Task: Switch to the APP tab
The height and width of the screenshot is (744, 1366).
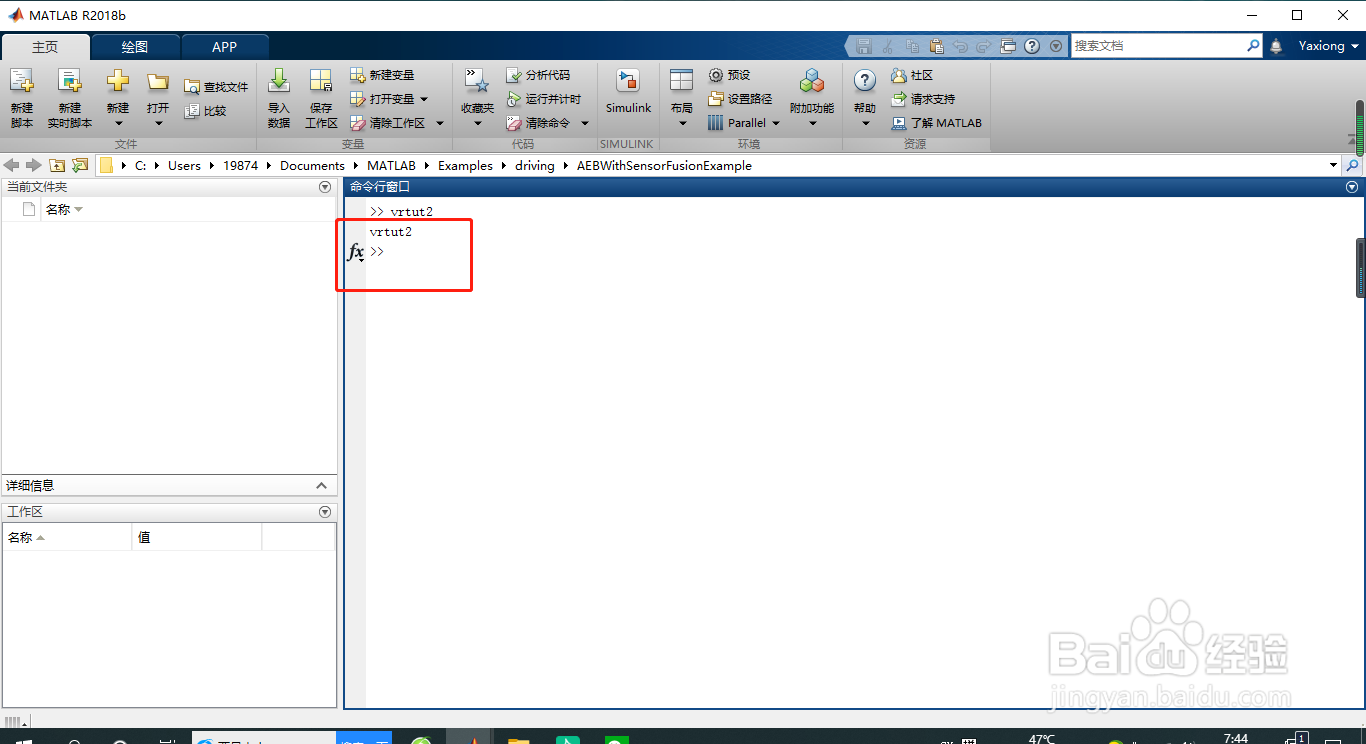Action: (225, 47)
